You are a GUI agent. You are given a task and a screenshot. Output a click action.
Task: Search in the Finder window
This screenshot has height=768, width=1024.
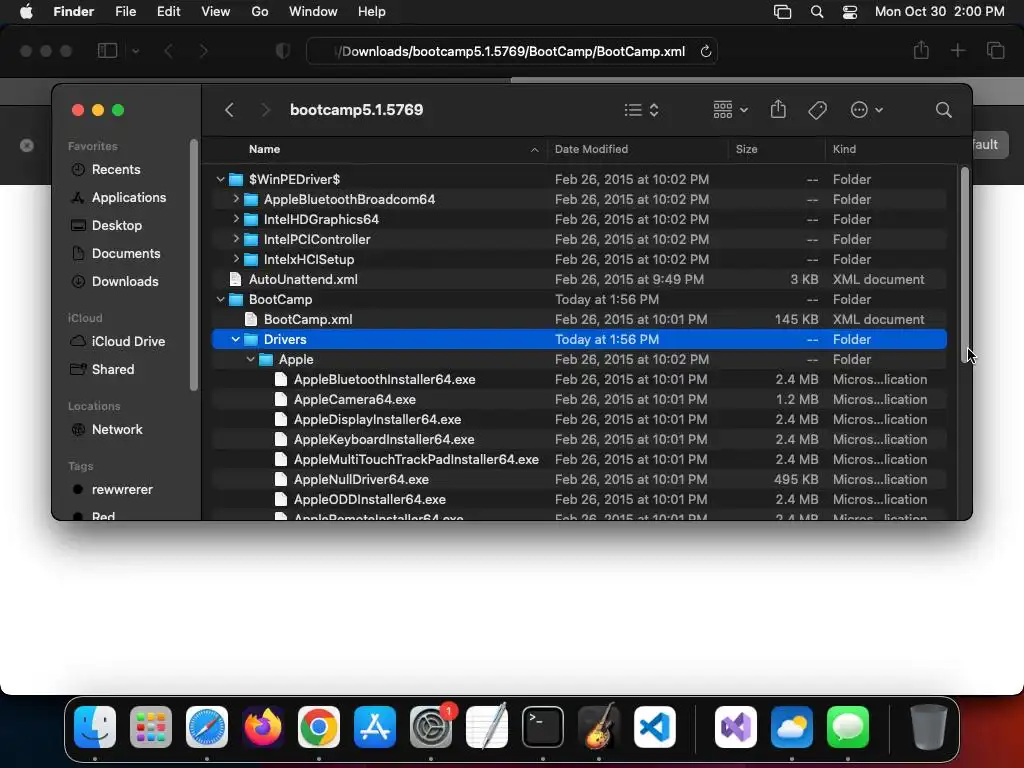943,110
